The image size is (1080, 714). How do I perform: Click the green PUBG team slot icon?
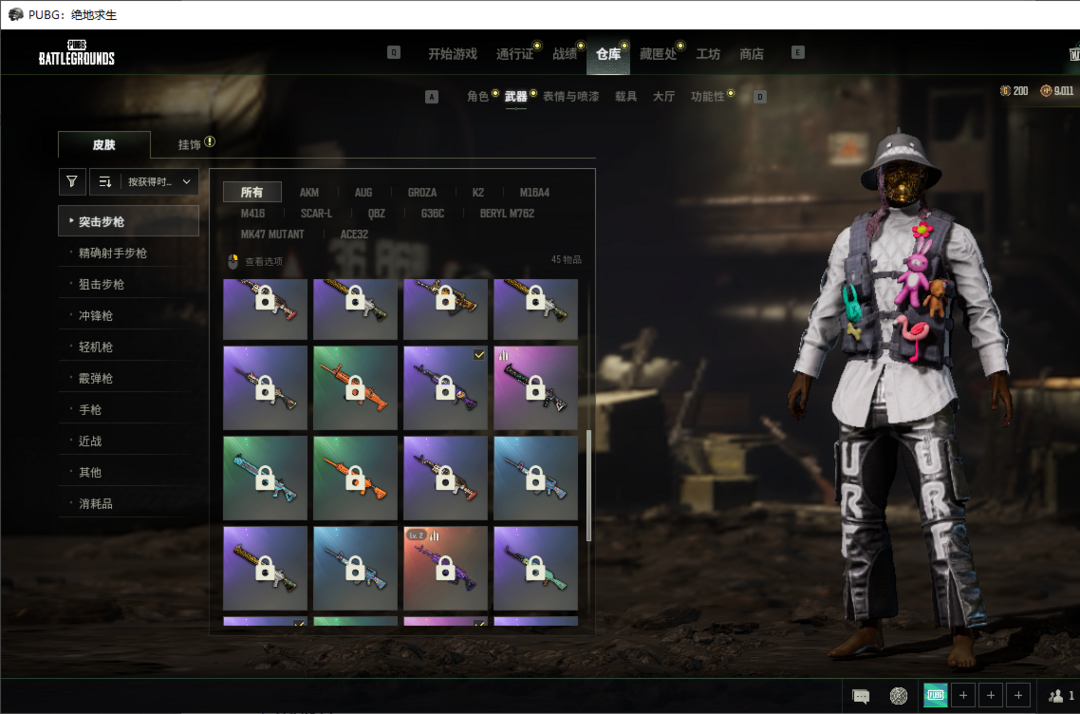point(935,696)
